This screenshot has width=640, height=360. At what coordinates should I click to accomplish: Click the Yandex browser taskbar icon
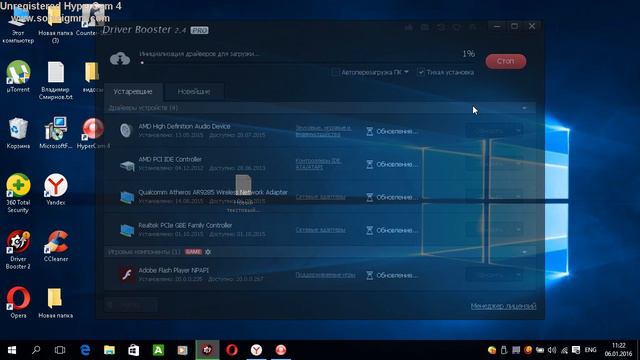click(x=256, y=350)
